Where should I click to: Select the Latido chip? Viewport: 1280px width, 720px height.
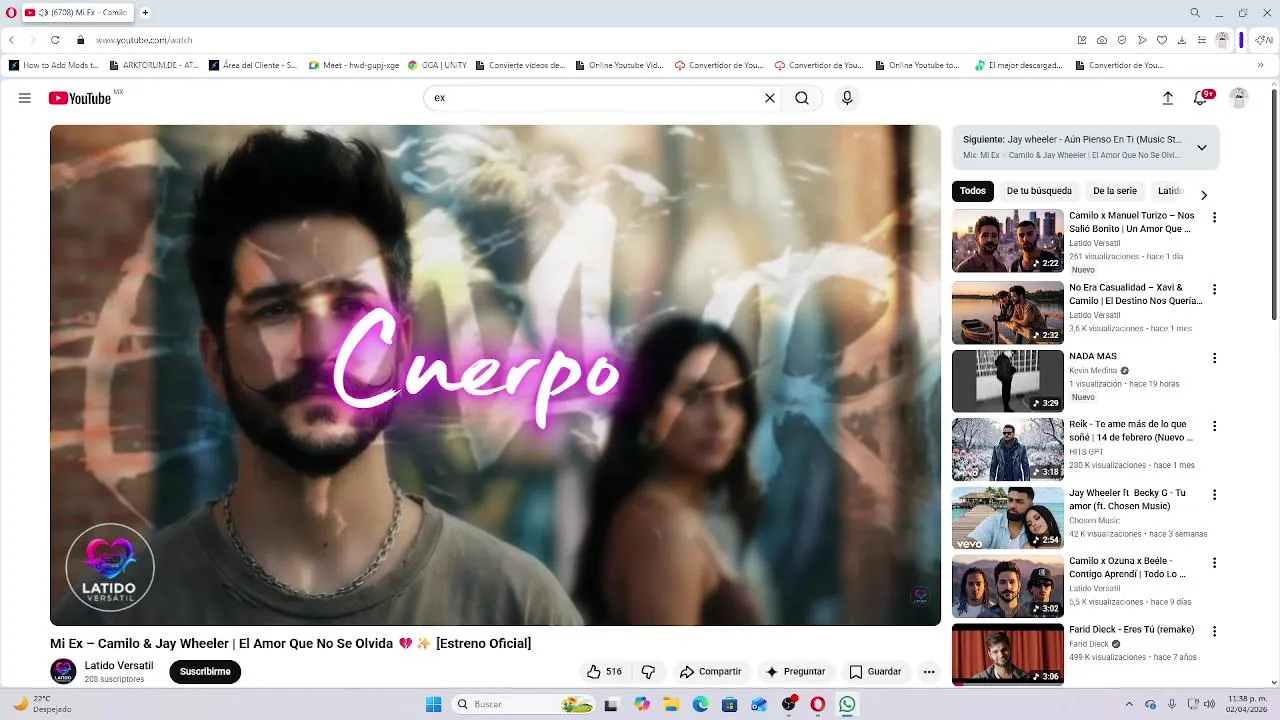point(1170,191)
